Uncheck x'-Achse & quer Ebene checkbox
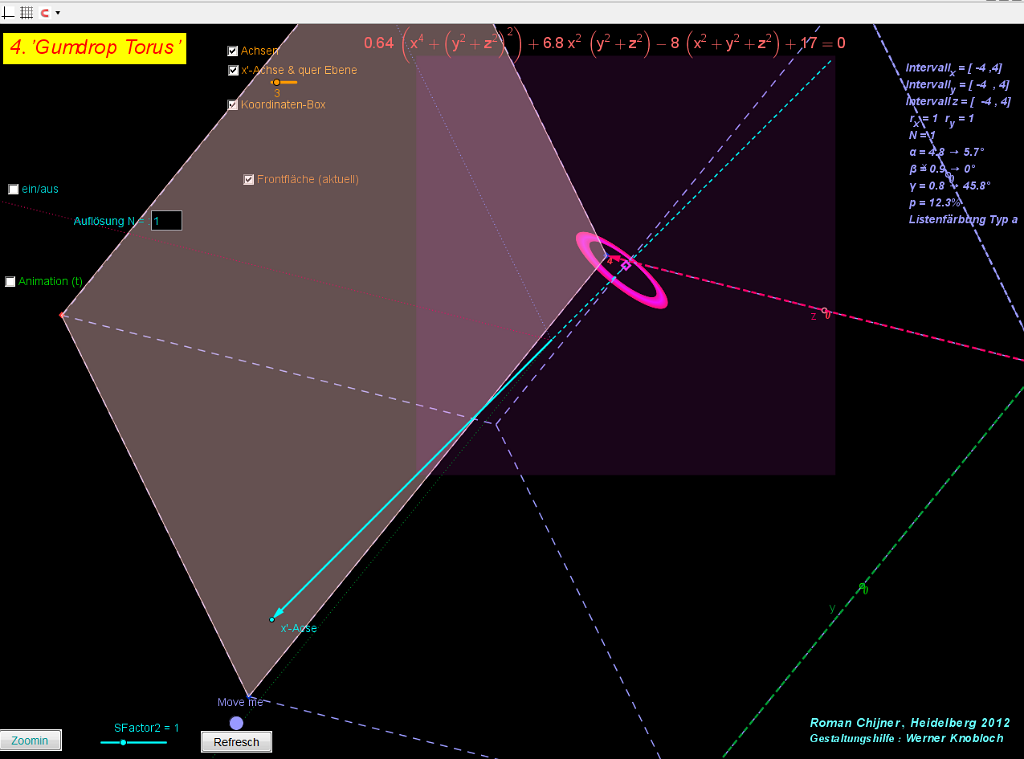 point(233,71)
